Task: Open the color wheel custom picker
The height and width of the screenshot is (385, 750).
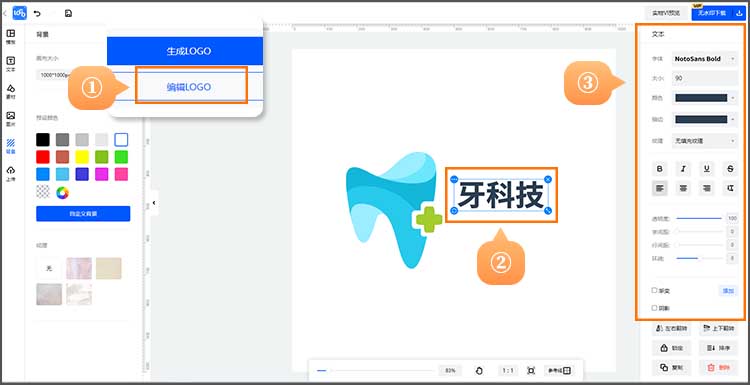Action: point(62,192)
